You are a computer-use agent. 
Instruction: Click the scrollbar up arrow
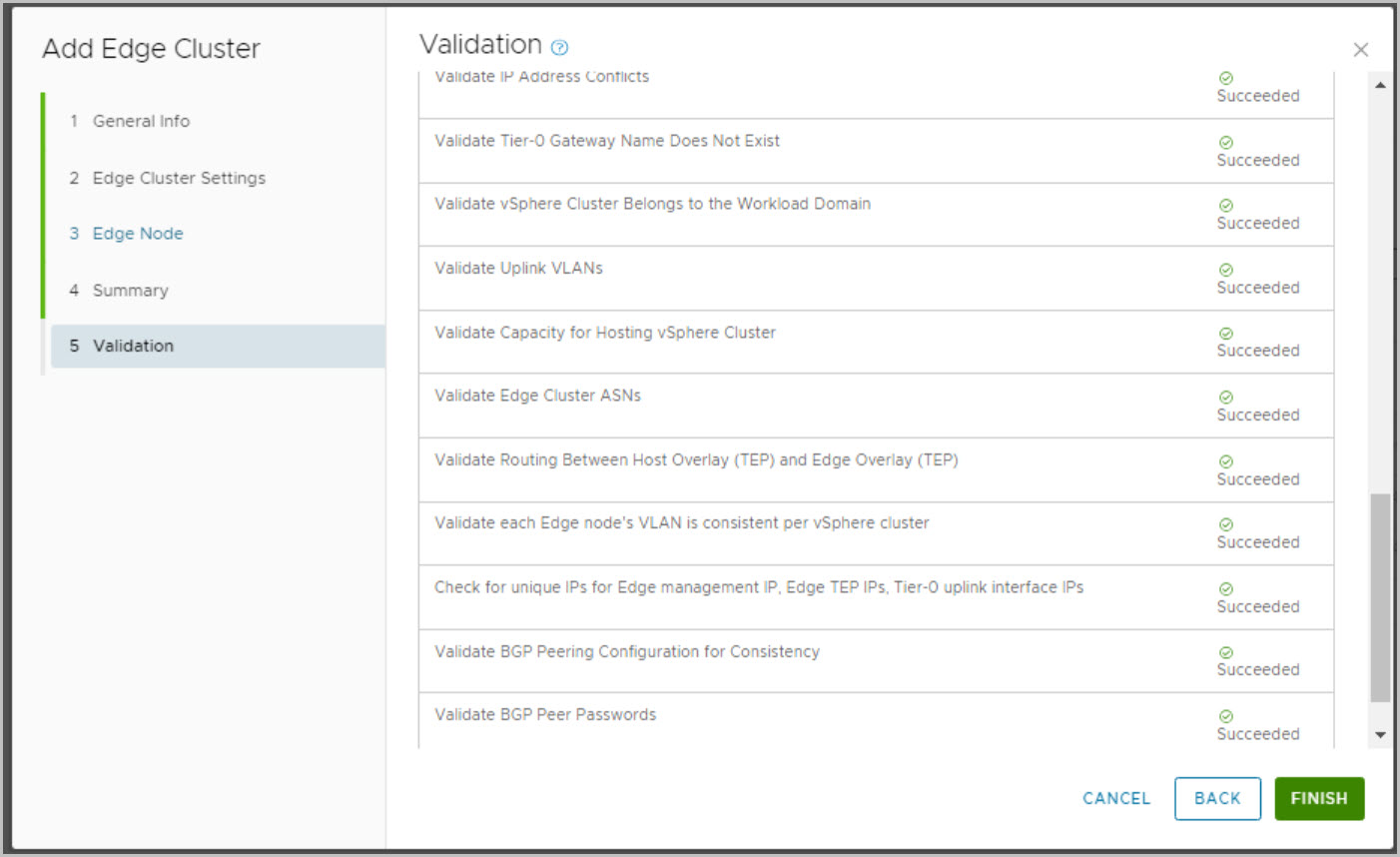[1380, 86]
